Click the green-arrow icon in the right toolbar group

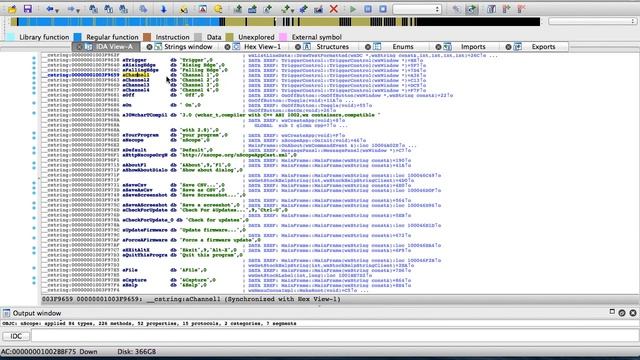(506, 9)
